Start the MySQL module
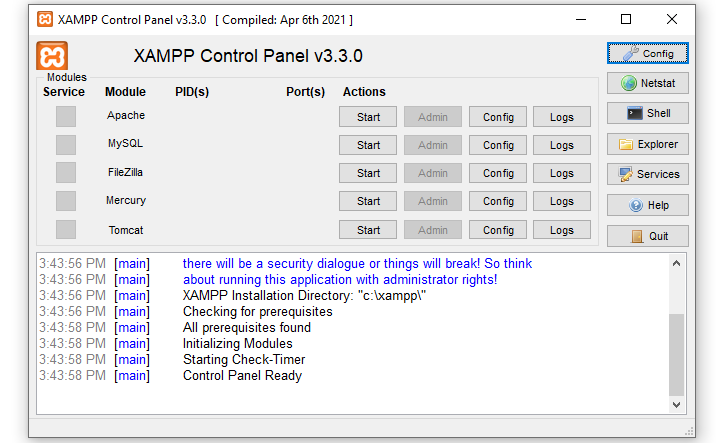 [368, 145]
